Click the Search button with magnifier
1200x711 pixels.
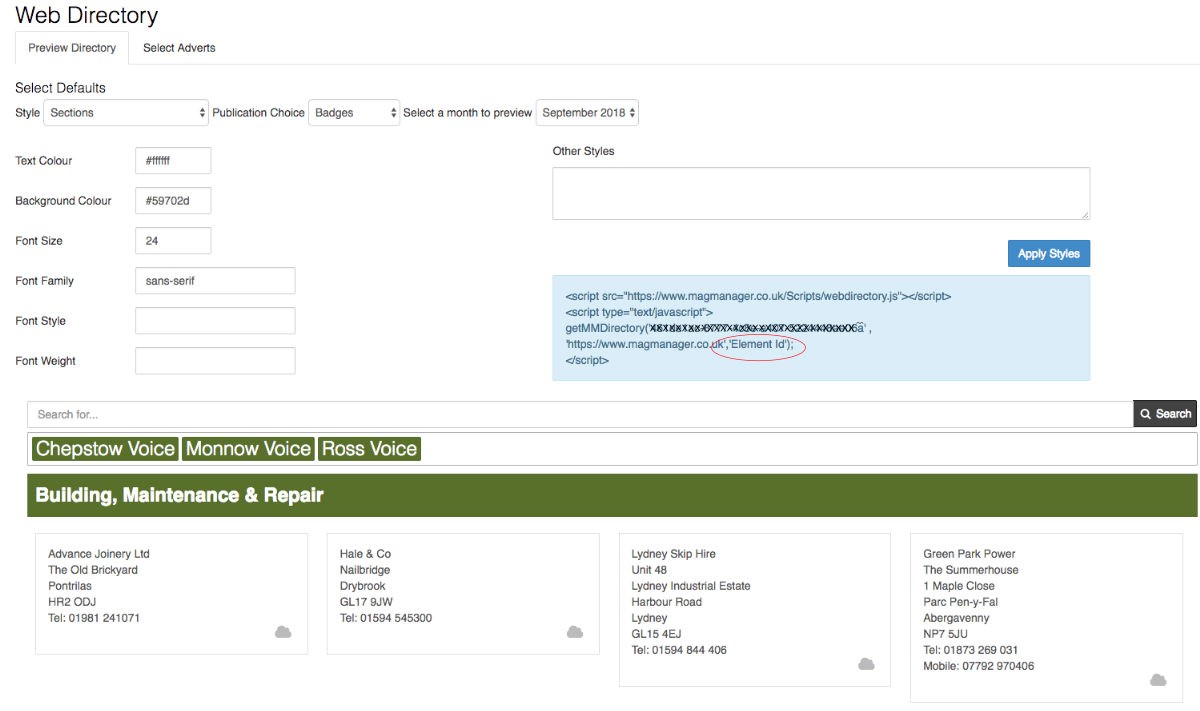click(x=1165, y=414)
